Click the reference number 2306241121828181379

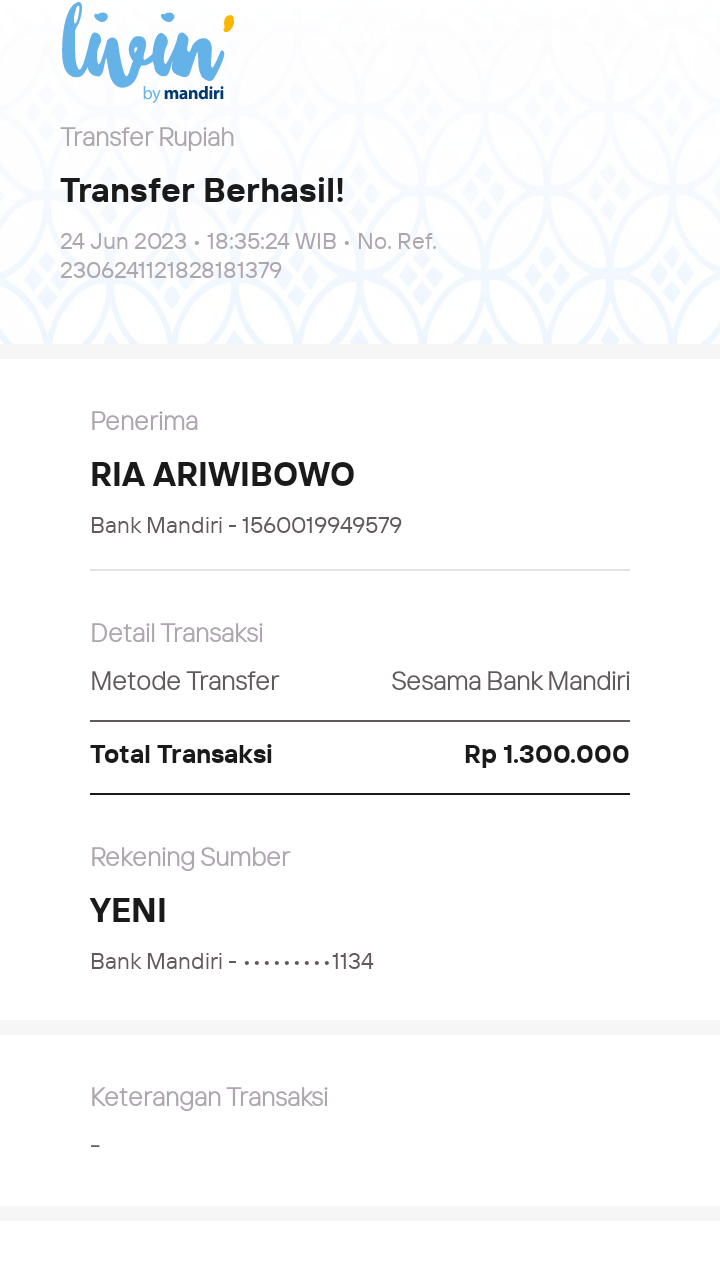pos(171,270)
